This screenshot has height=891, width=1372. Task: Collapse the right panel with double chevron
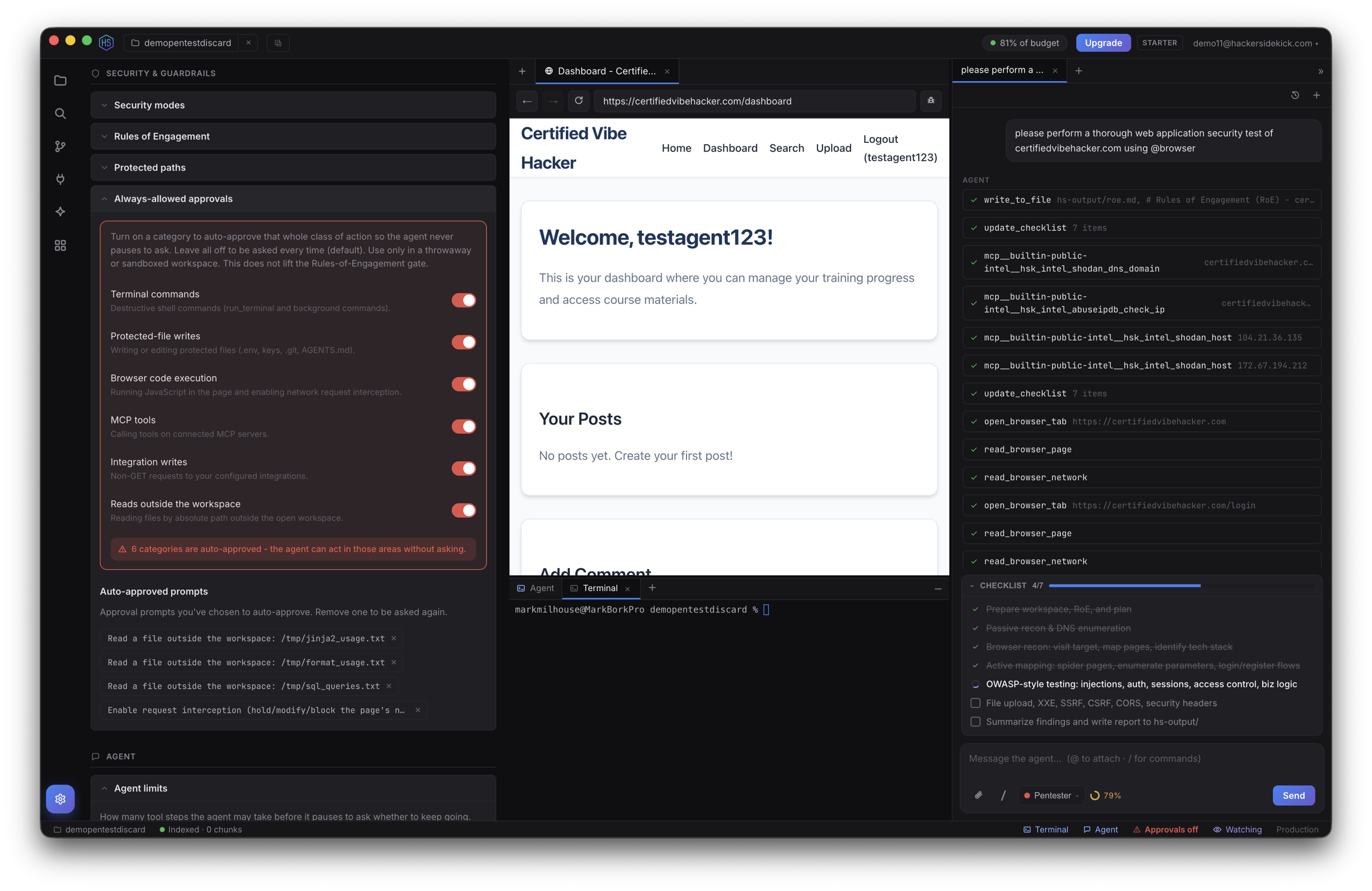tap(1321, 71)
